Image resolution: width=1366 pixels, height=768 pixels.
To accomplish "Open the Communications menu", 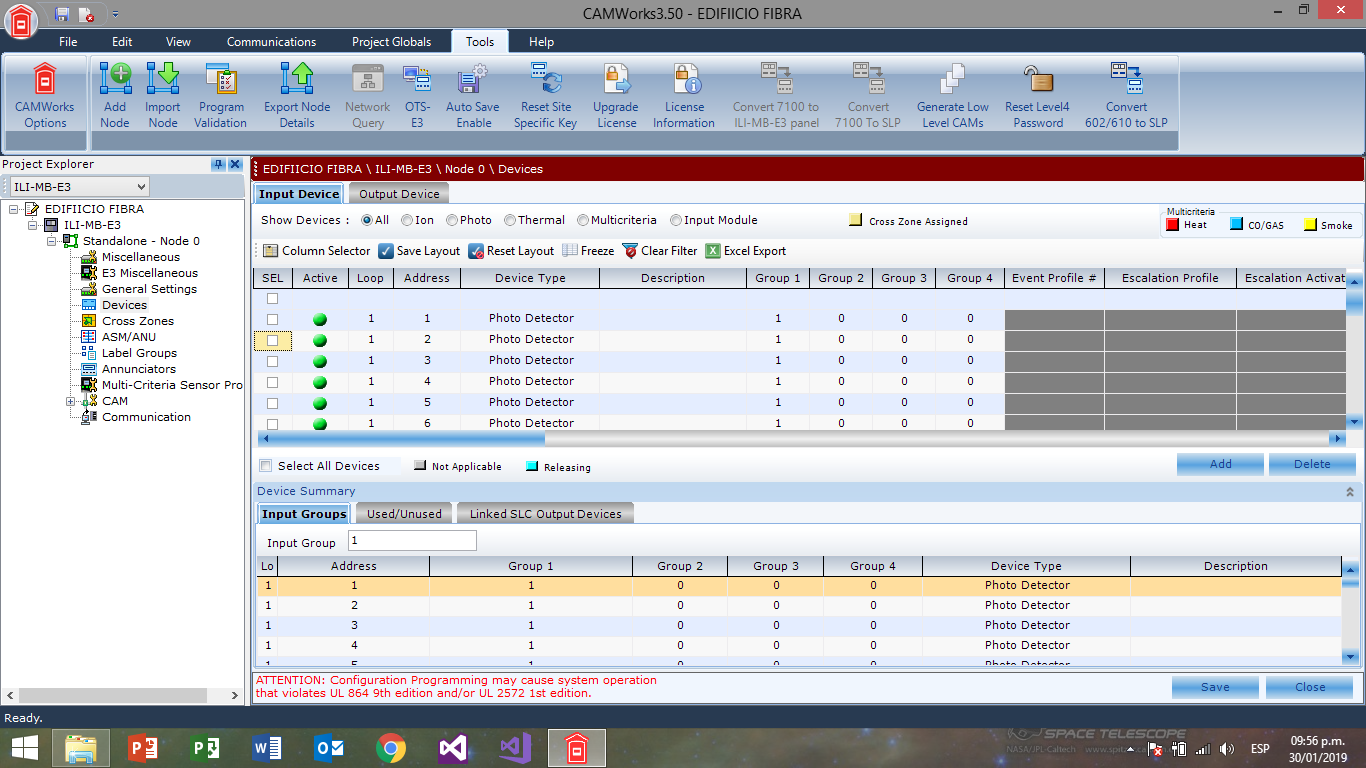I will pos(271,42).
